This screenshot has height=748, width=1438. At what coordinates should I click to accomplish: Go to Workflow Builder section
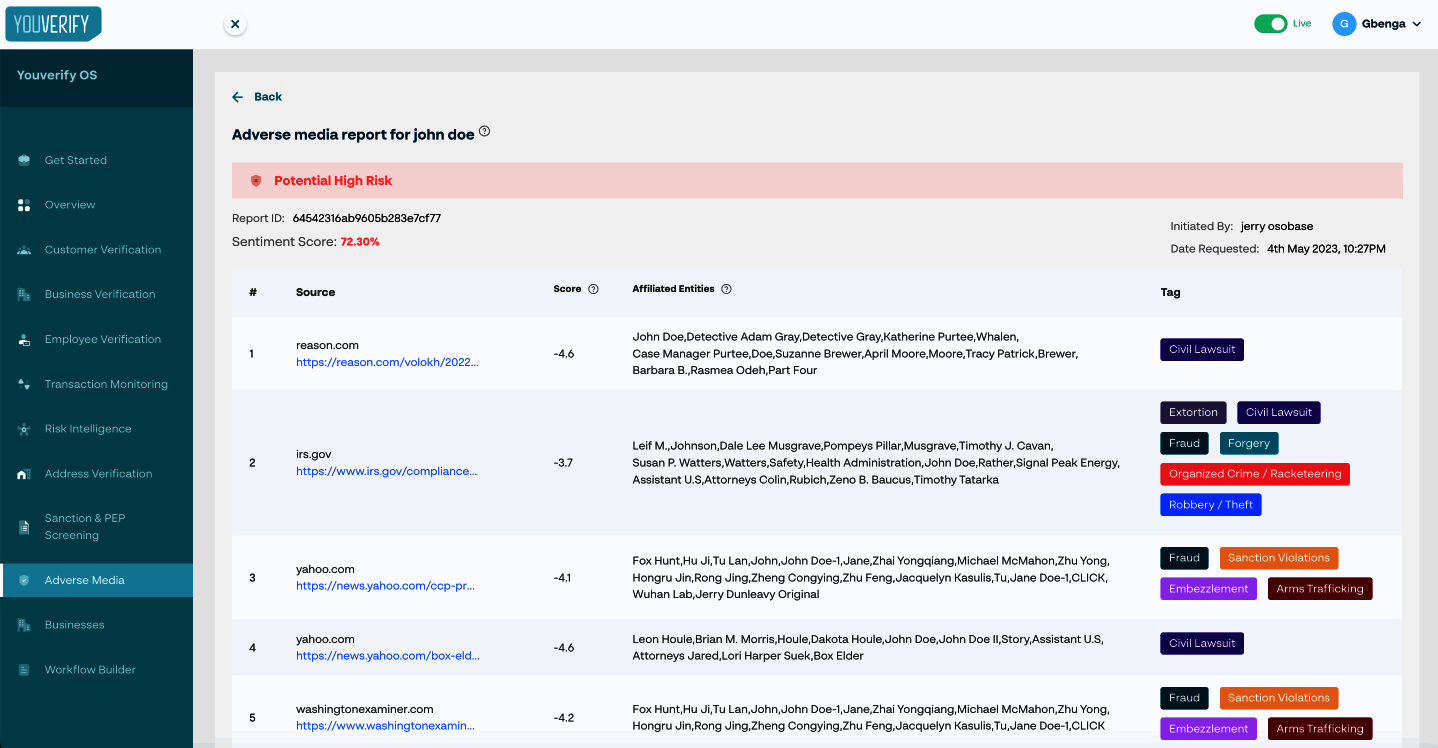90,670
